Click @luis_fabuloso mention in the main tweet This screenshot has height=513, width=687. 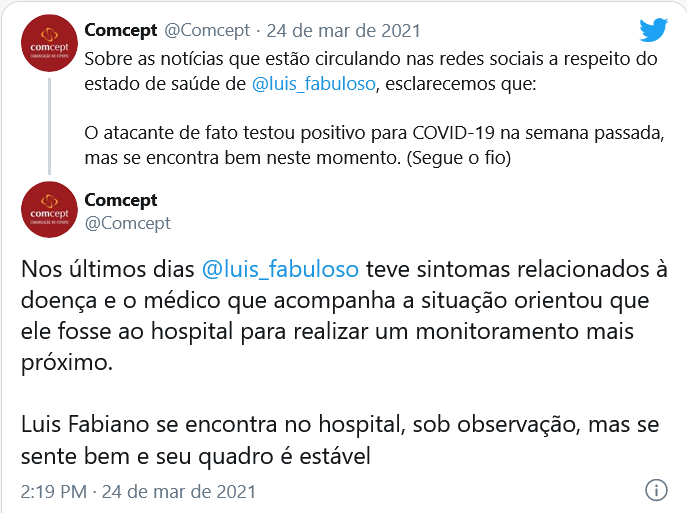(280, 270)
